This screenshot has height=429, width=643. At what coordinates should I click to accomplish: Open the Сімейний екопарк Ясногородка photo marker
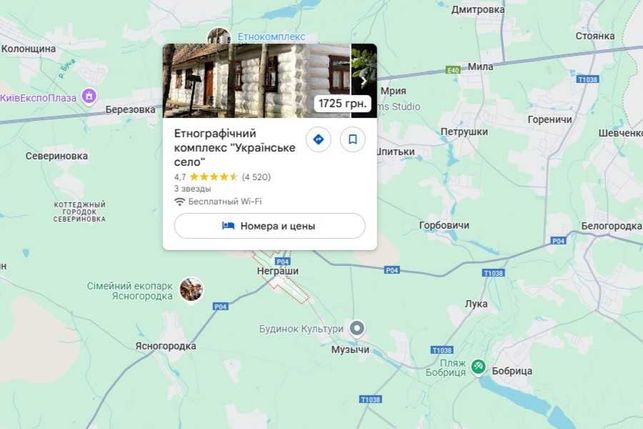coord(192,289)
